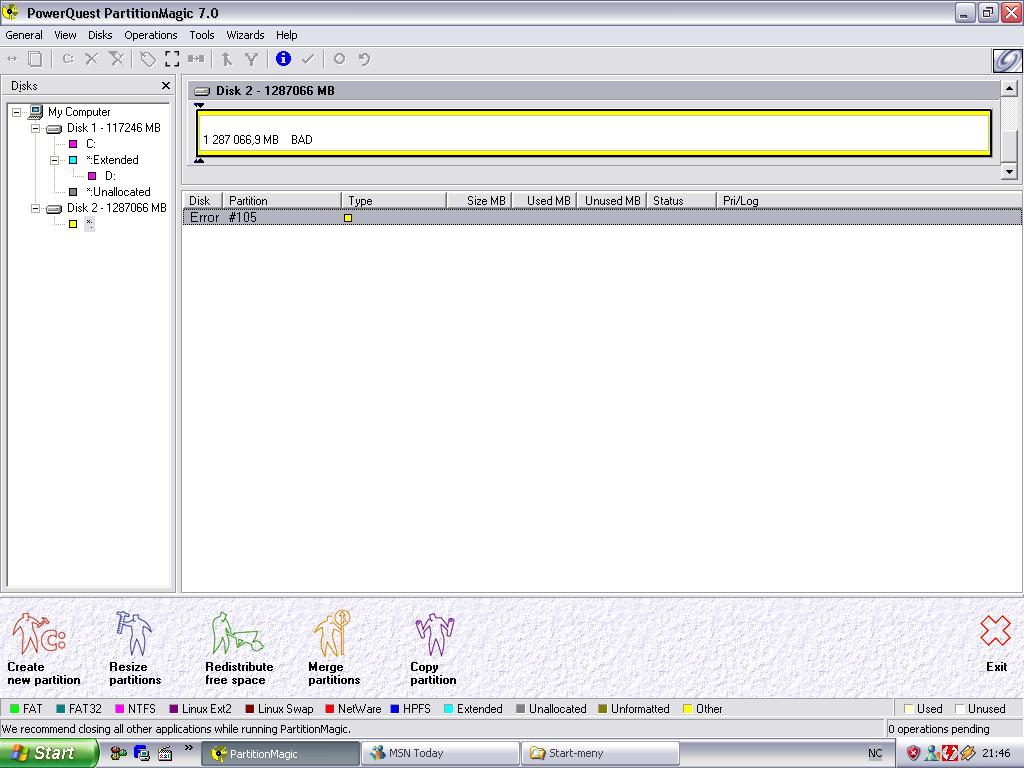Click the Apply changes circle icon
Viewport: 1024px width, 768px height.
339,59
